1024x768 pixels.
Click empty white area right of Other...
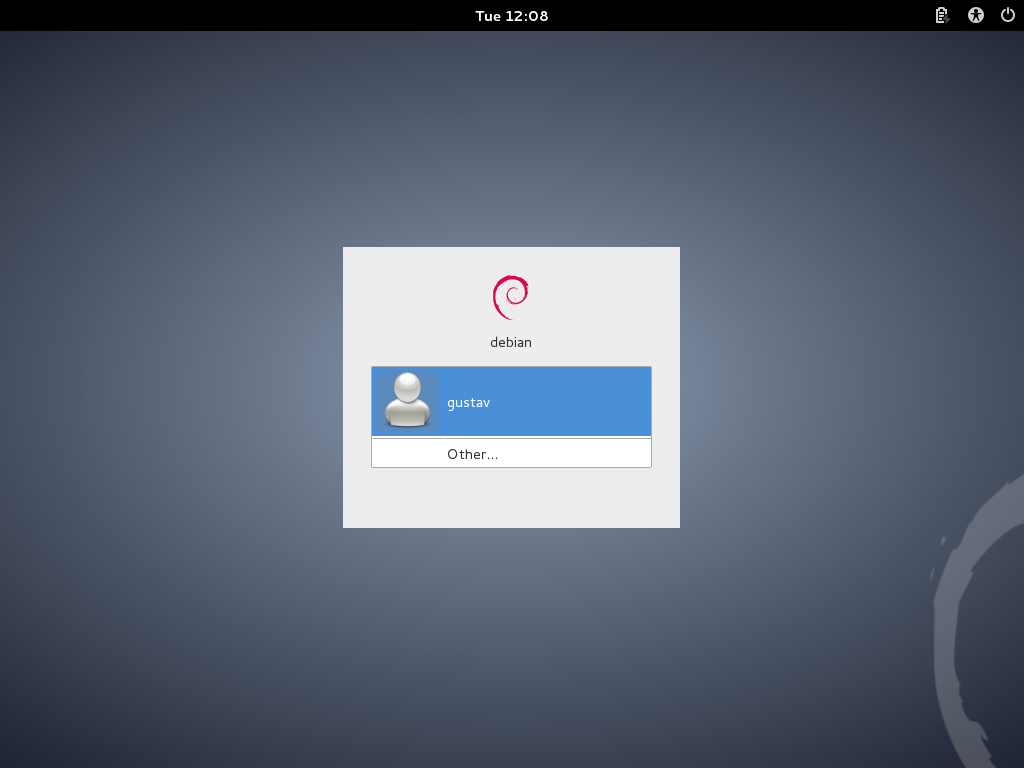pos(590,454)
